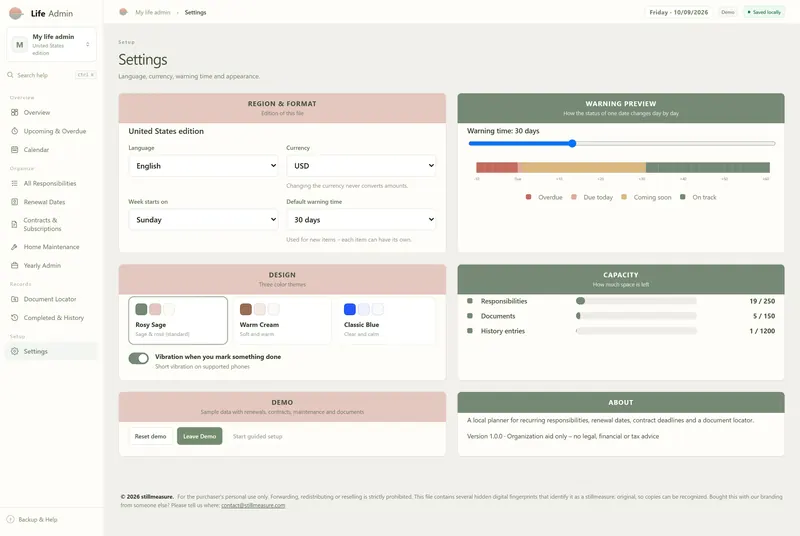
Task: Click the 19 / 250 responsibilities count
Action: pyautogui.click(x=762, y=301)
